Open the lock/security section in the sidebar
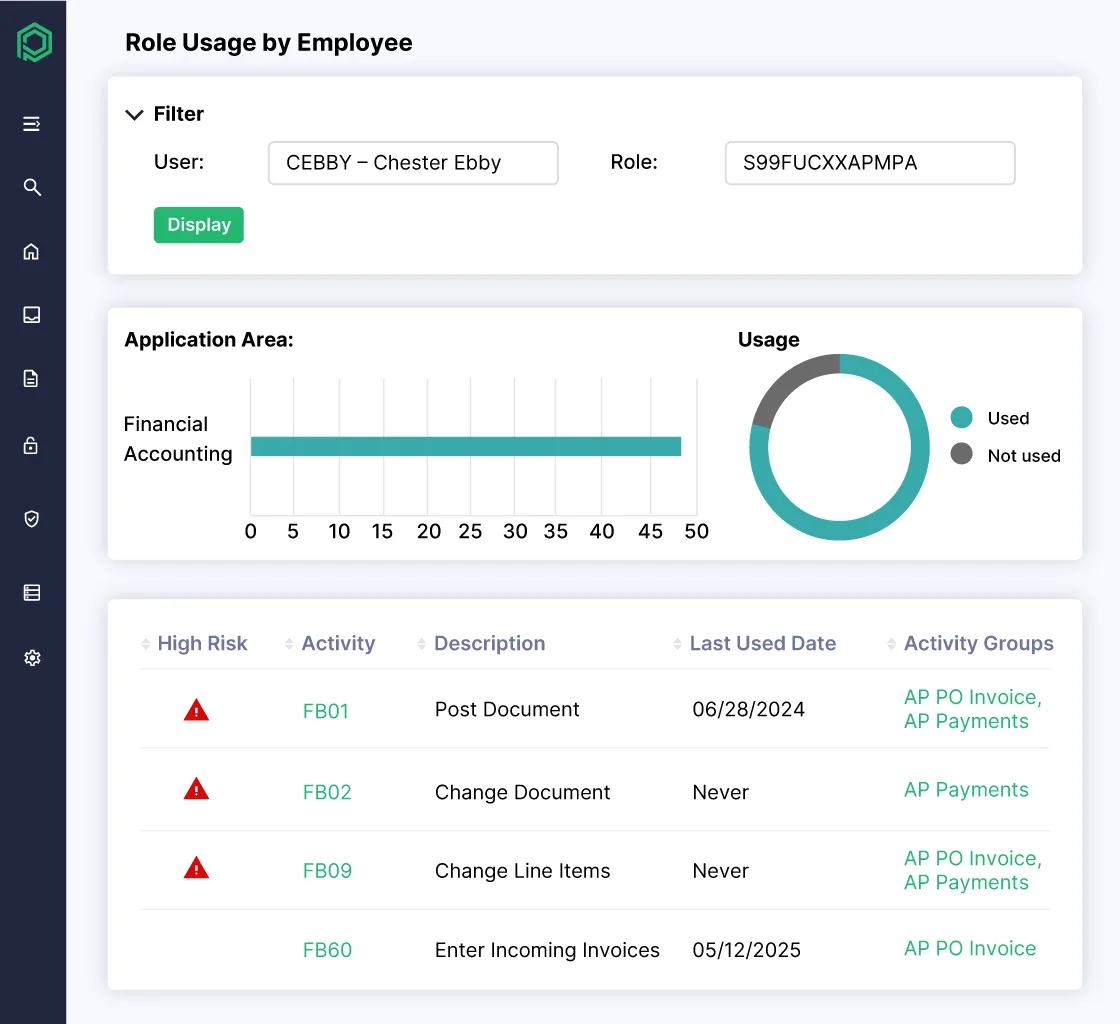Screen dimensions: 1120x1024 (x=31, y=444)
